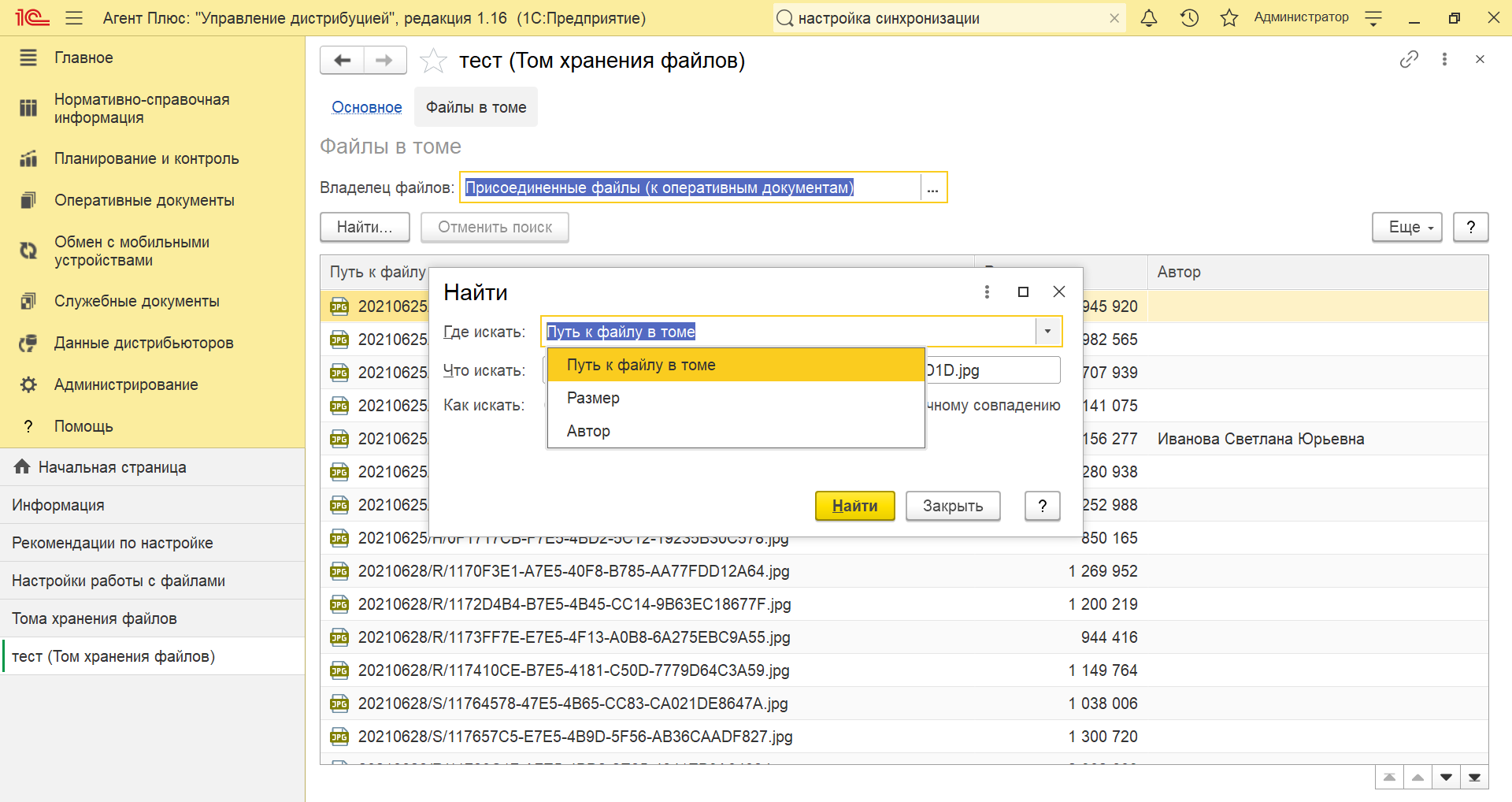The image size is (1512, 802).
Task: Choose Автор in the dropdown list
Action: tap(736, 431)
